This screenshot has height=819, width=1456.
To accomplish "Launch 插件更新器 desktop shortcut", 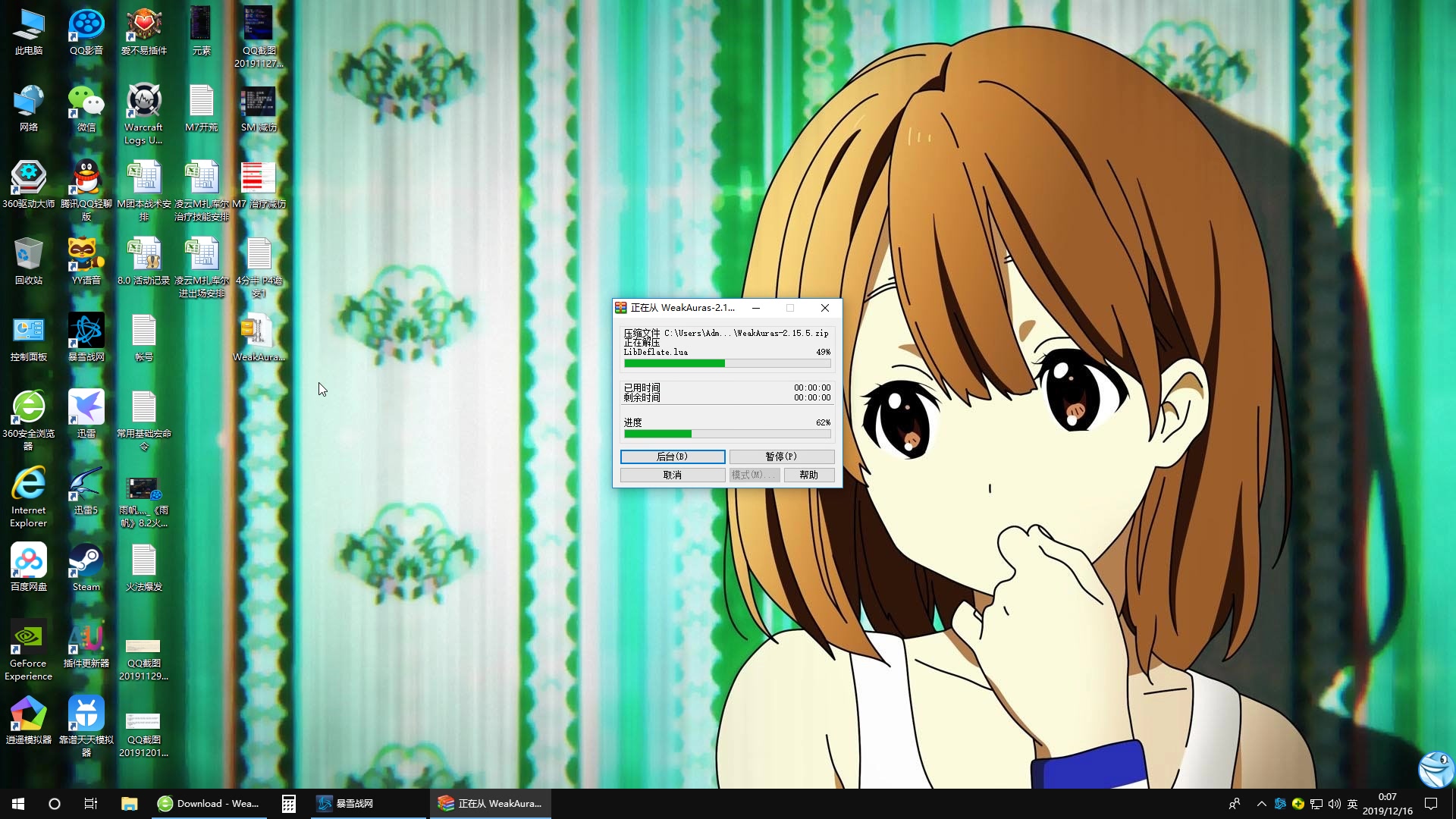I will click(x=86, y=645).
